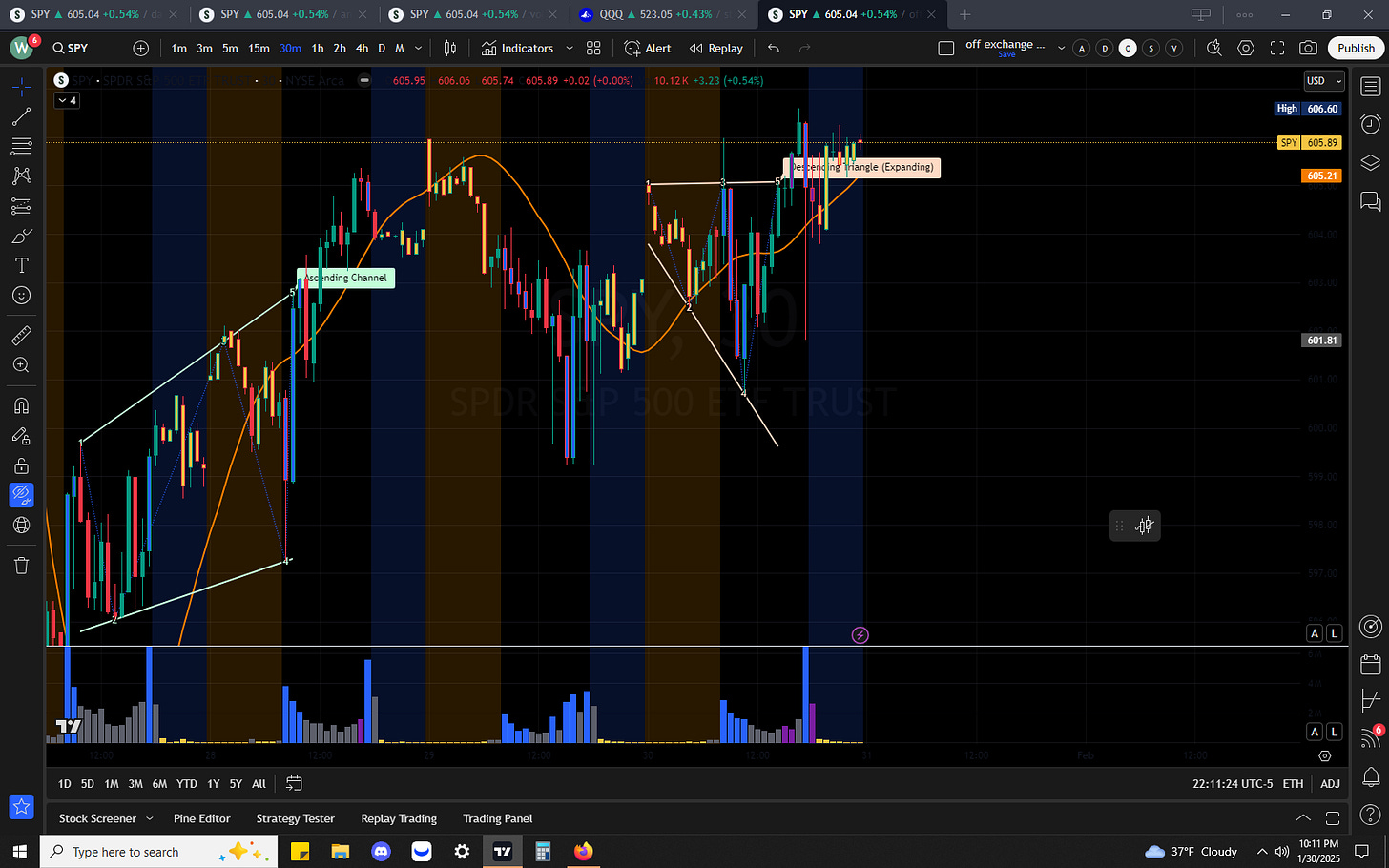Toggle log scale L on volume pane
Image resolution: width=1389 pixels, height=868 pixels.
[1334, 732]
